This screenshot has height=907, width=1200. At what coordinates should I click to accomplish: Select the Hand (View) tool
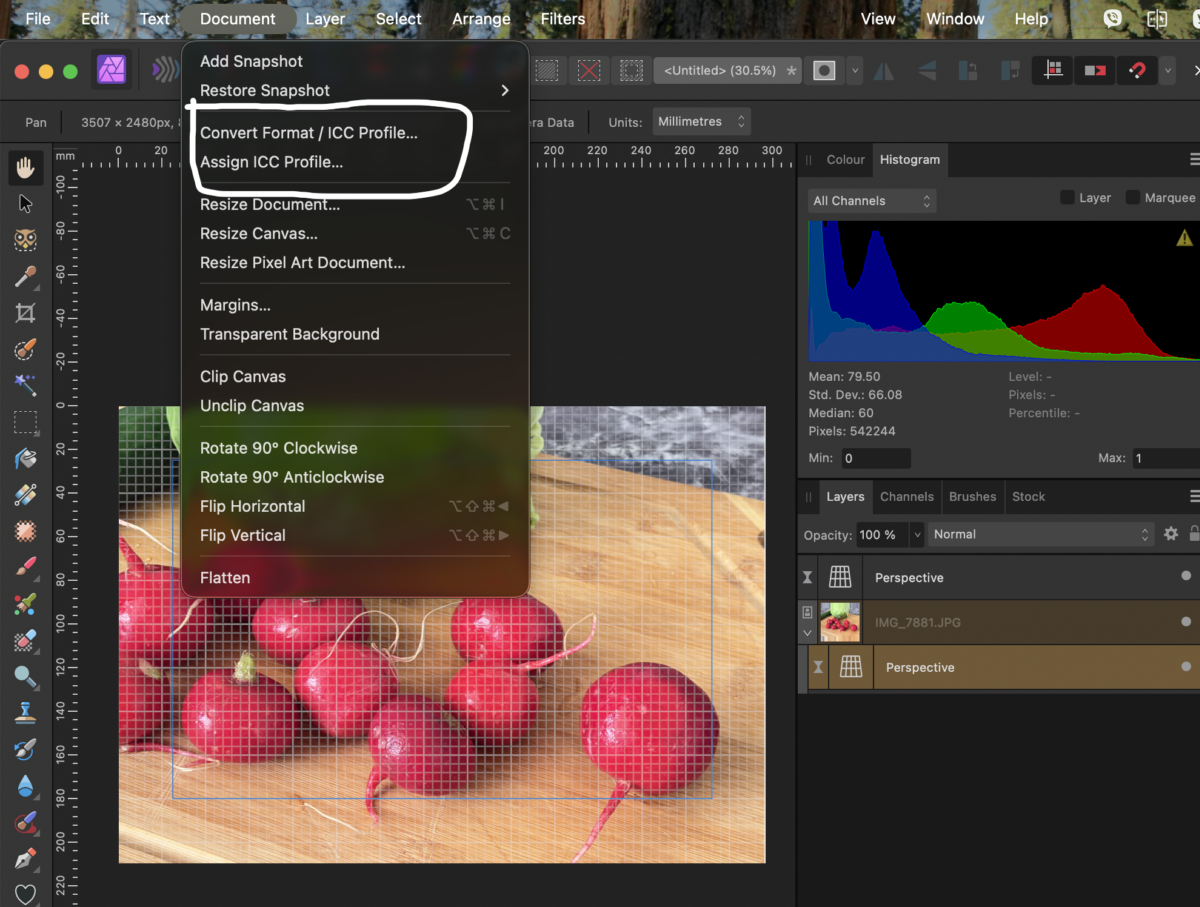(26, 167)
